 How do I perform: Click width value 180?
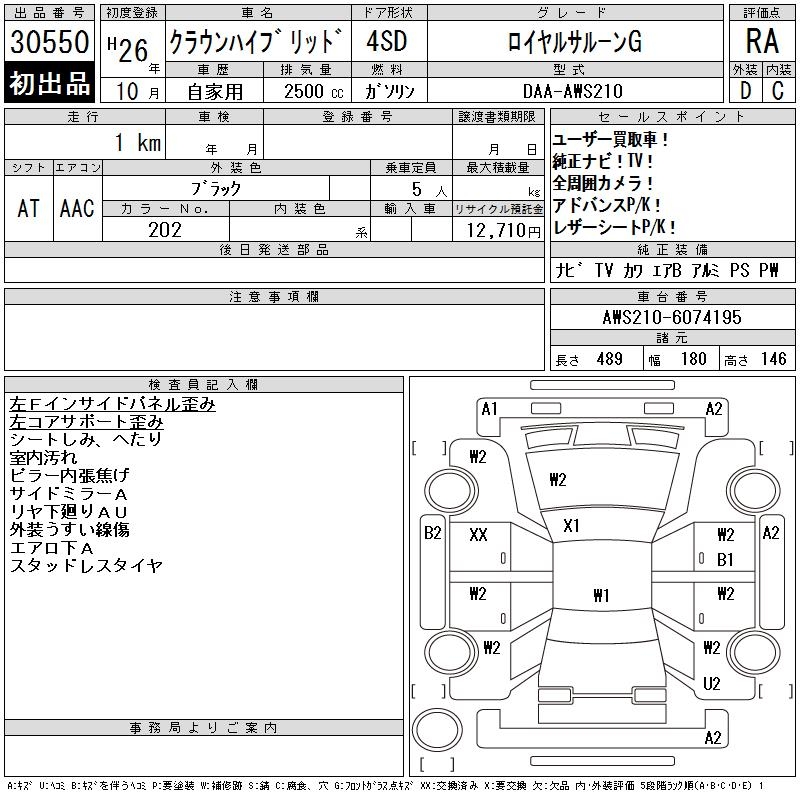pyautogui.click(x=694, y=359)
